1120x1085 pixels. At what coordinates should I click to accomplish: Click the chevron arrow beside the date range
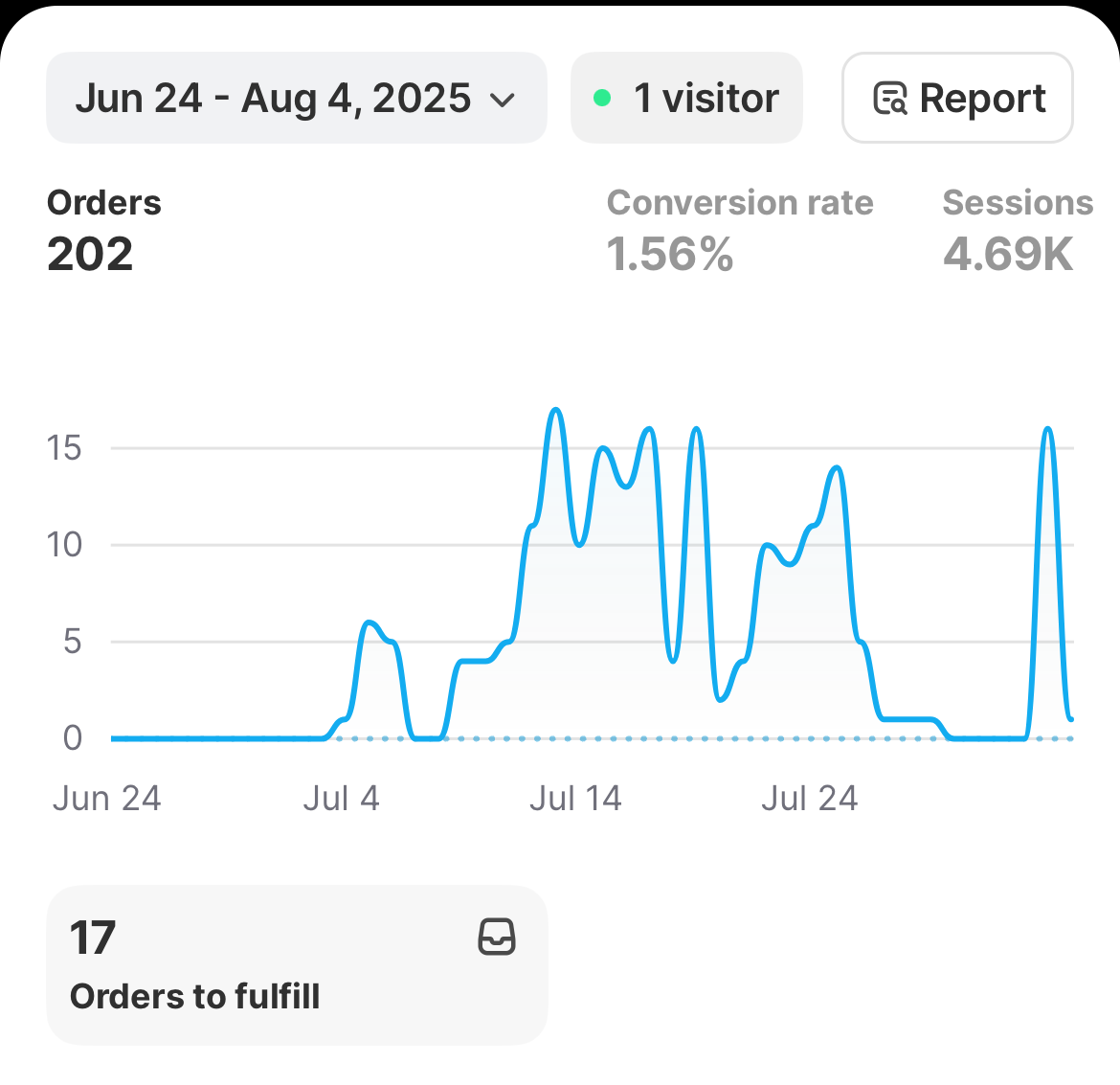pyautogui.click(x=503, y=100)
